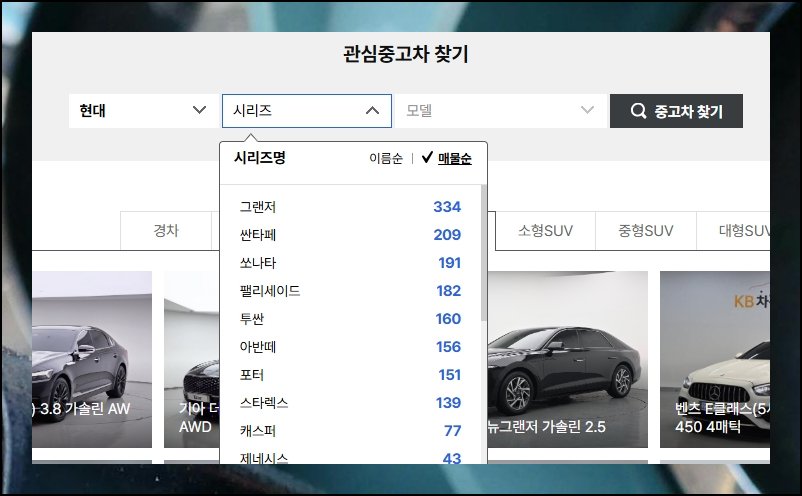Sort series by 이름순
This screenshot has width=802, height=496.
[x=386, y=159]
